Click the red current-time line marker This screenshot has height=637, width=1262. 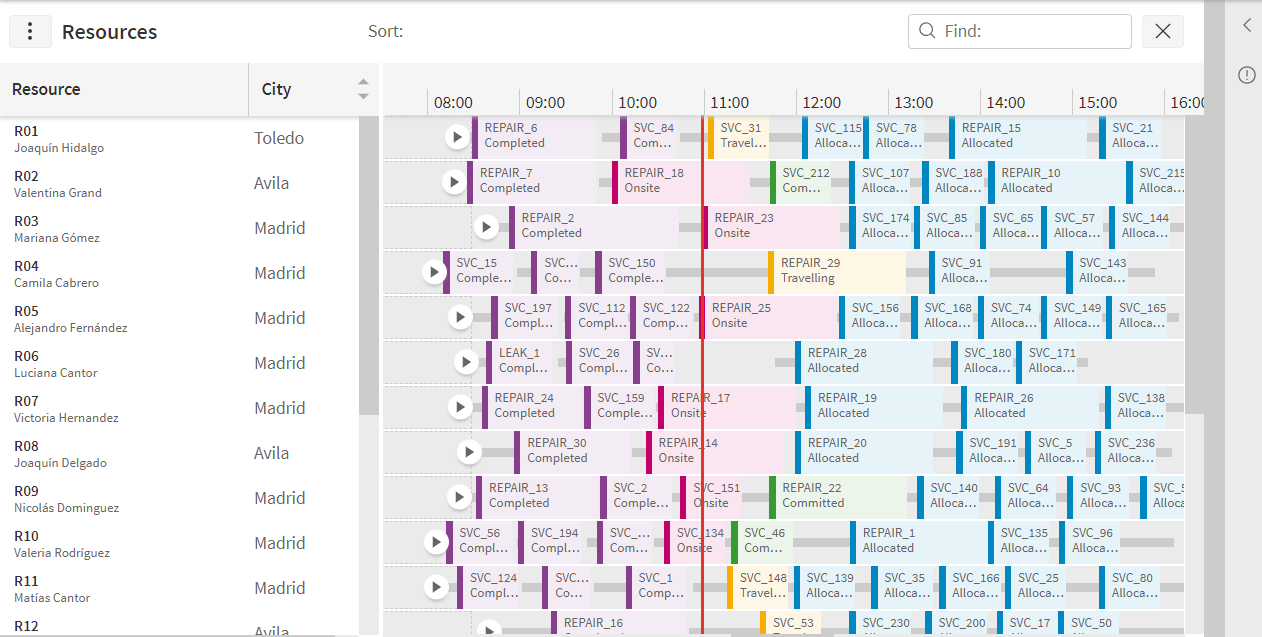coord(702,375)
